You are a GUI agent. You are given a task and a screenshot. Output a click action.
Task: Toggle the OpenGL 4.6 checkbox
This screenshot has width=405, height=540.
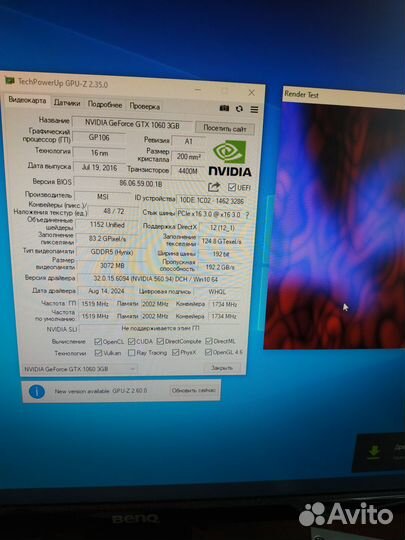208,352
